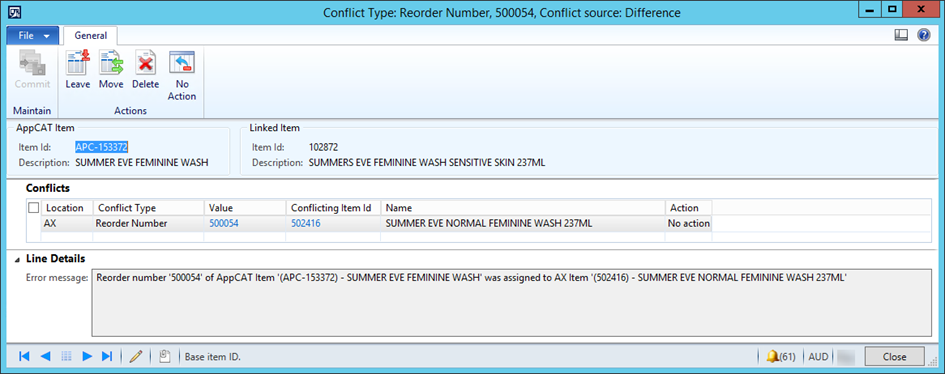The width and height of the screenshot is (945, 374).
Task: Click the Conflicting Item Id column header
Action: (333, 208)
